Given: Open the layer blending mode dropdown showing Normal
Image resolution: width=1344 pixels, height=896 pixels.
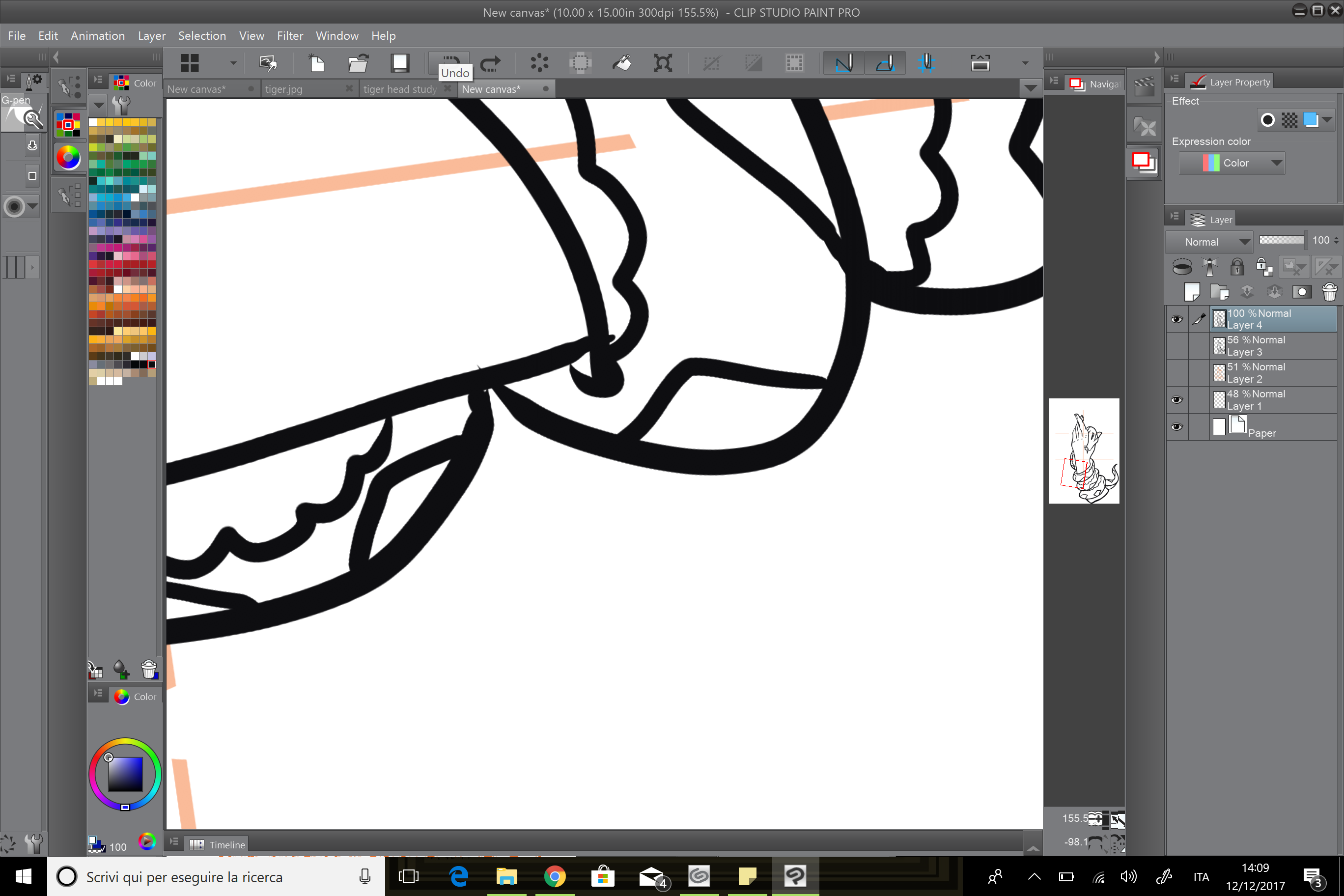Looking at the screenshot, I should [1209, 241].
